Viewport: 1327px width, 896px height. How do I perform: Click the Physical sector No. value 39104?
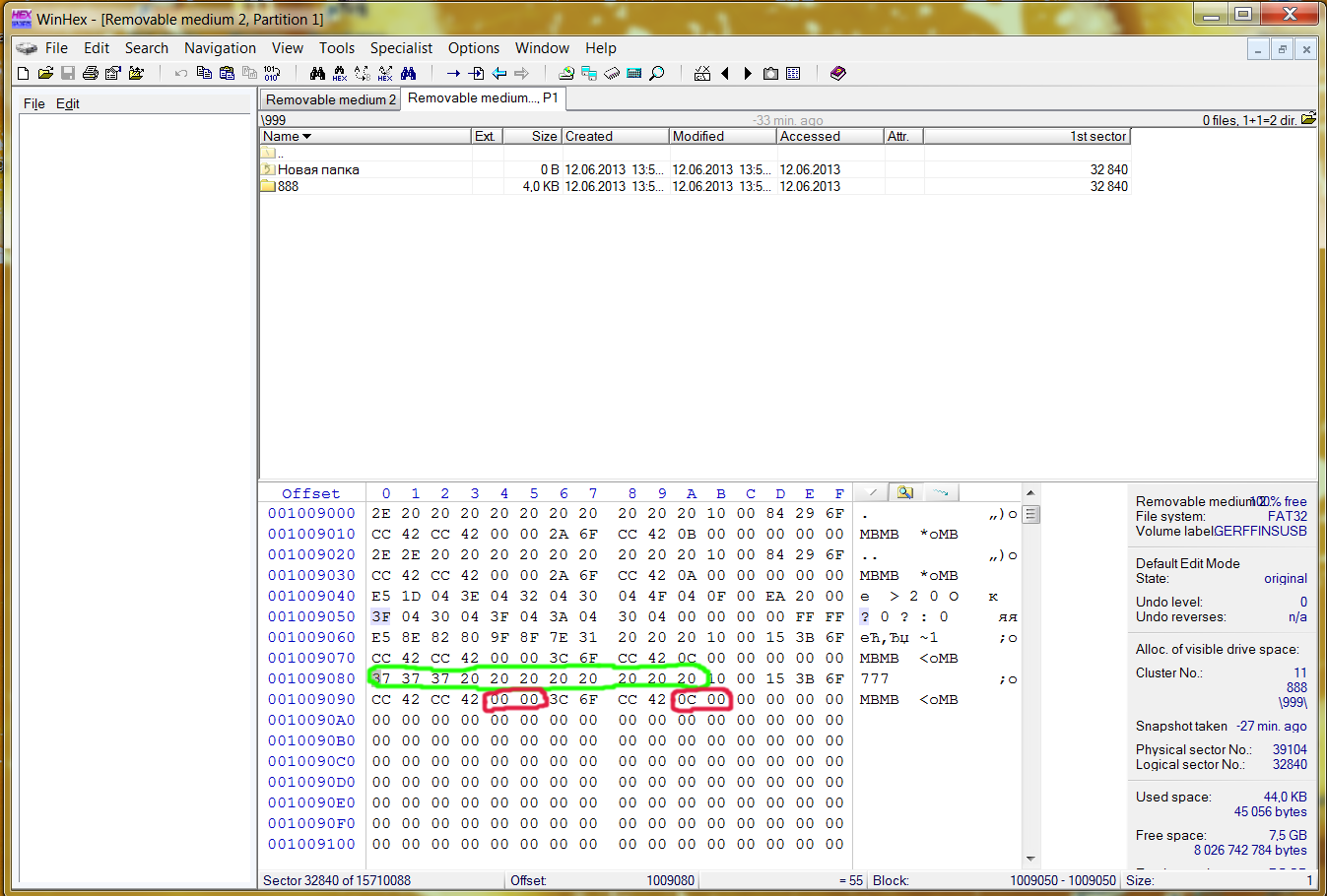1290,749
